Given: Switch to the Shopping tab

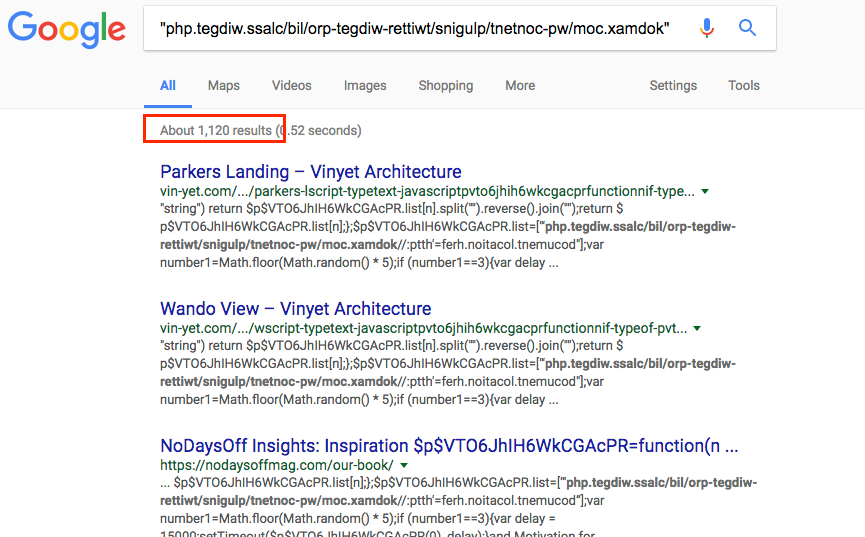Looking at the screenshot, I should (446, 86).
